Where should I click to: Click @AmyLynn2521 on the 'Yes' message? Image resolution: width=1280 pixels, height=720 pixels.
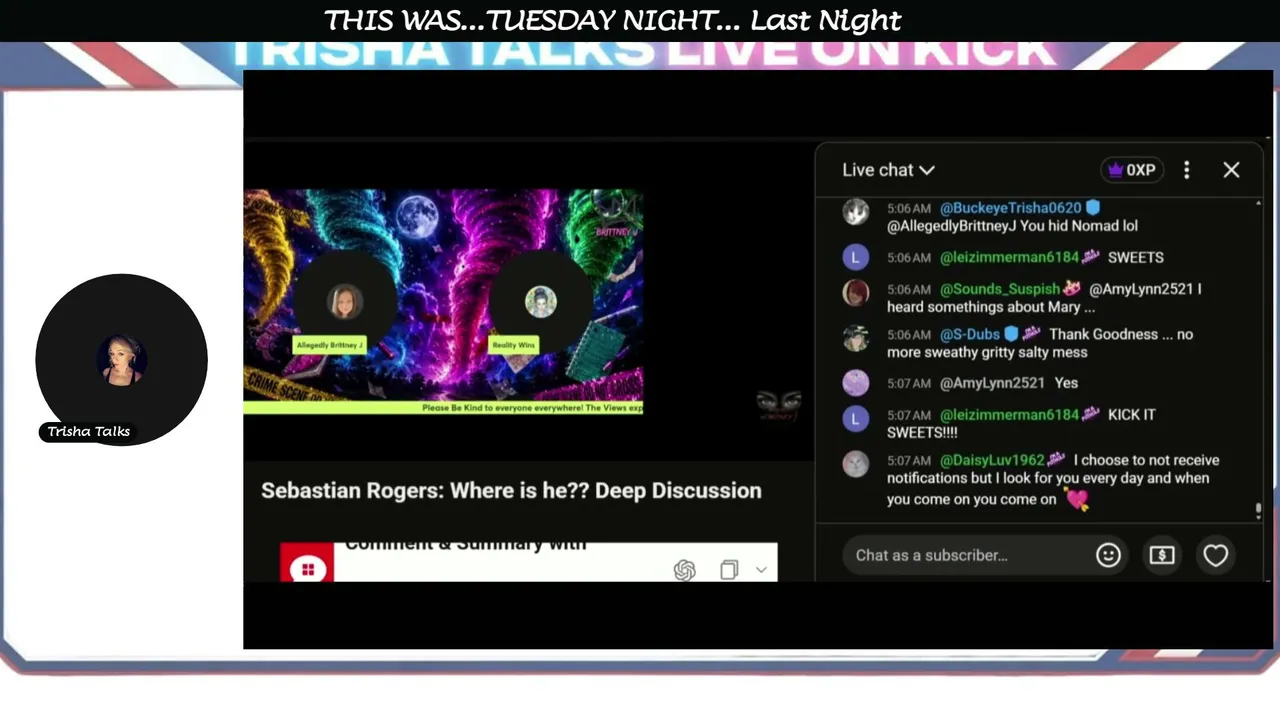(992, 383)
